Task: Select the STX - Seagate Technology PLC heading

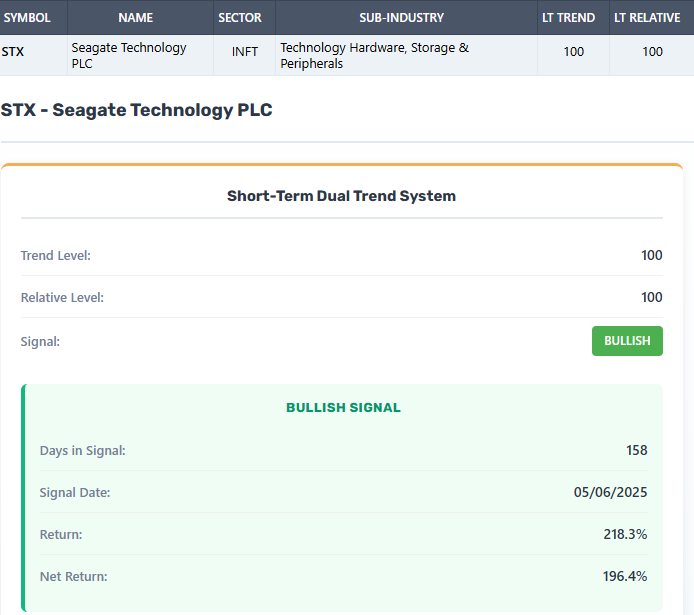Action: coord(137,110)
